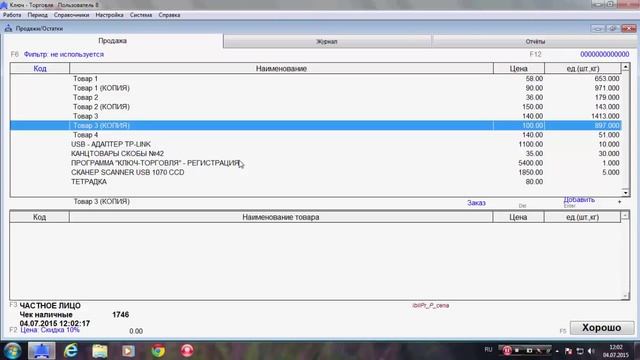Click price 5400.00 in the list

tap(531, 163)
